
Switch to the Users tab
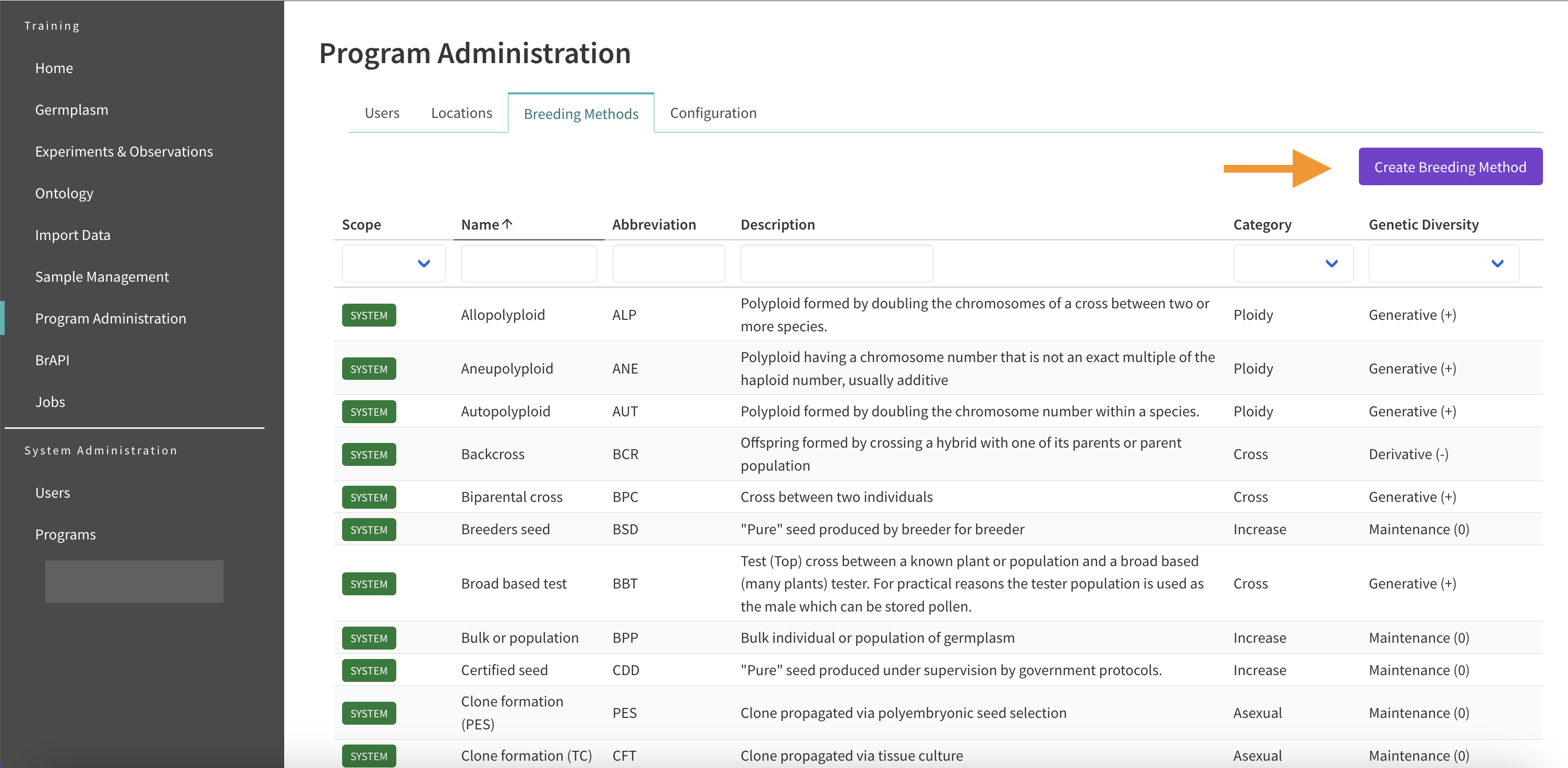[383, 112]
